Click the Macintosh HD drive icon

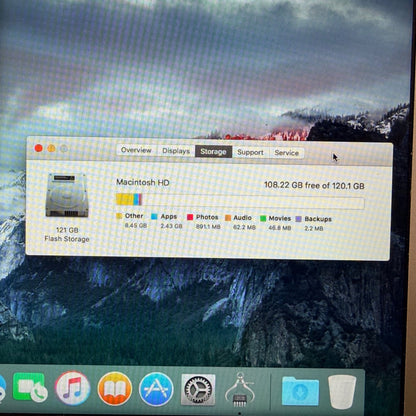[x=67, y=195]
